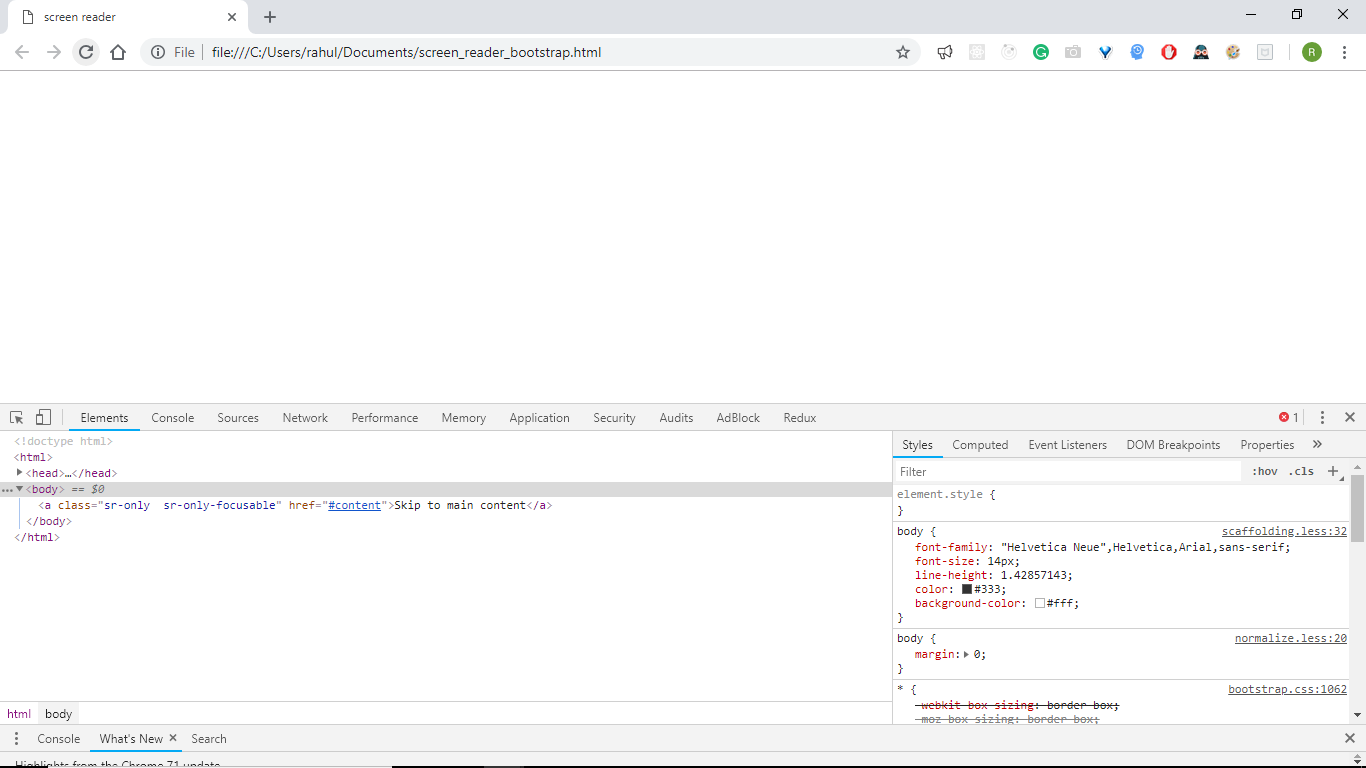Image resolution: width=1366 pixels, height=768 pixels.
Task: Expand the margin property triangle
Action: pyautogui.click(x=966, y=654)
